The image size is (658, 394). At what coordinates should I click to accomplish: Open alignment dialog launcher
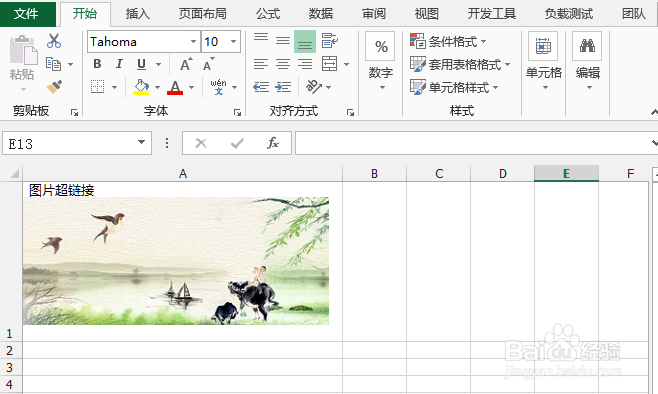click(350, 112)
